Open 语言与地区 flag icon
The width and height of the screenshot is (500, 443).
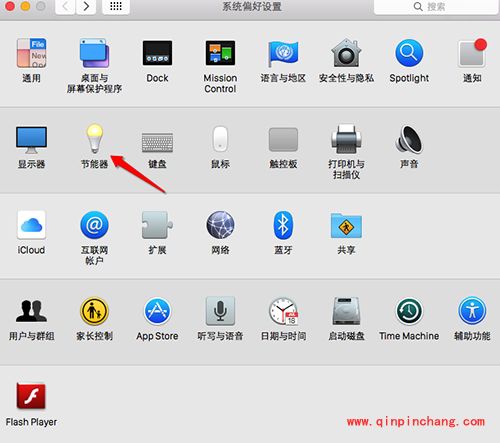[x=283, y=53]
